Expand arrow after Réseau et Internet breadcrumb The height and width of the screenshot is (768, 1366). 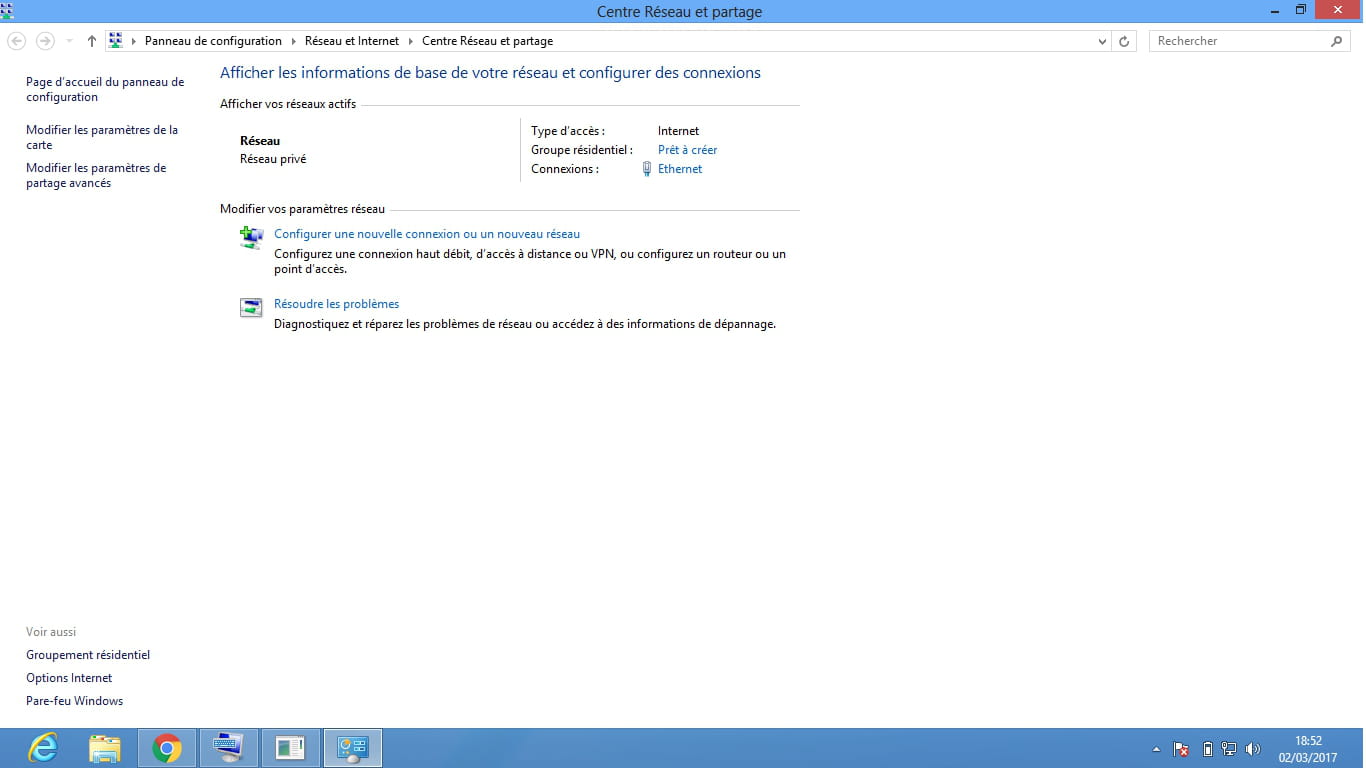(411, 41)
